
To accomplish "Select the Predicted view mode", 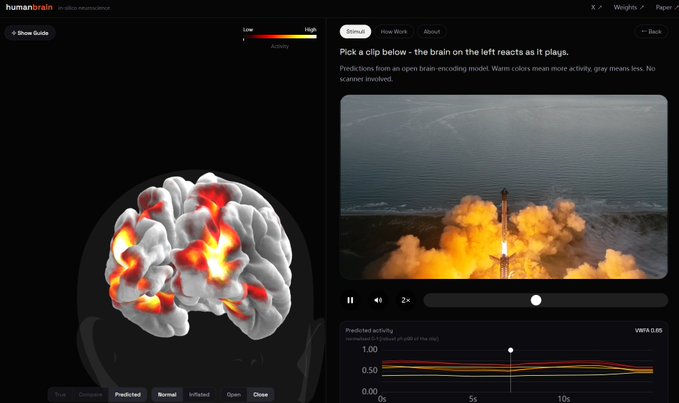I will click(128, 394).
